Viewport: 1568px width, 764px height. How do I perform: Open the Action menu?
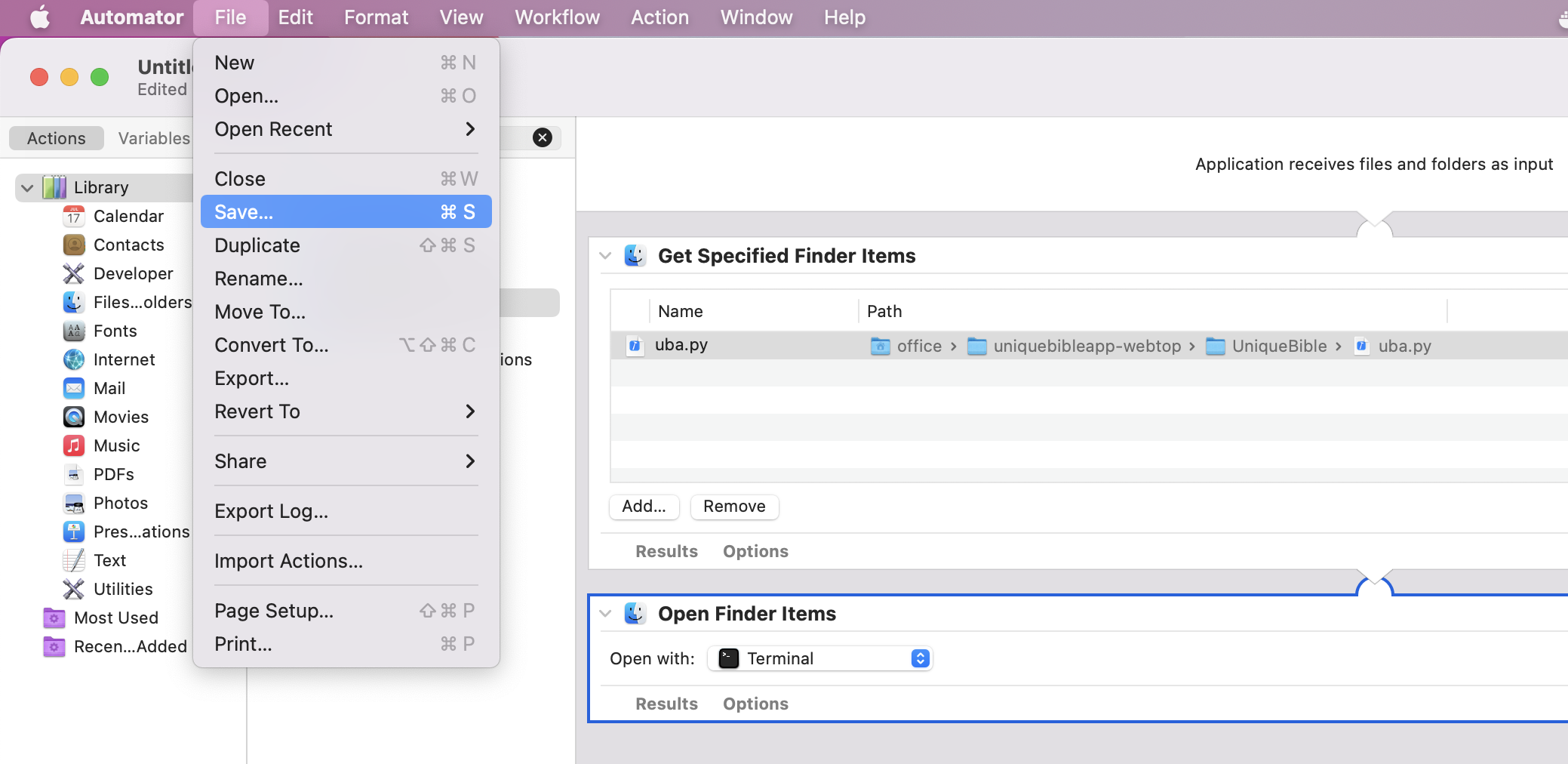[659, 17]
